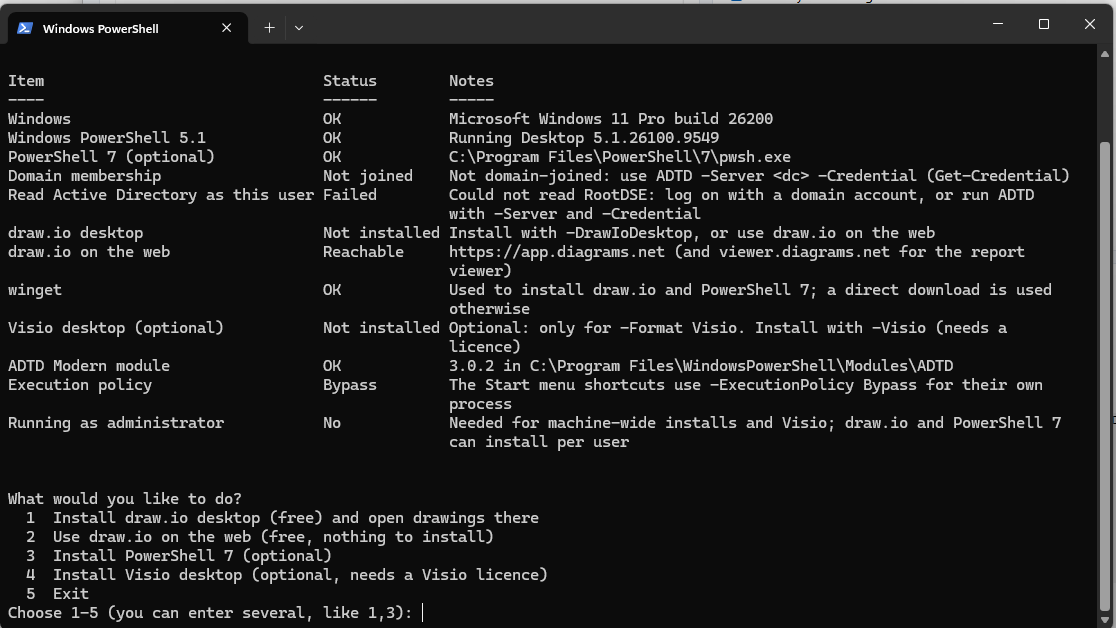Click the 'Reachable' status value
The height and width of the screenshot is (628, 1116).
pyautogui.click(x=363, y=252)
